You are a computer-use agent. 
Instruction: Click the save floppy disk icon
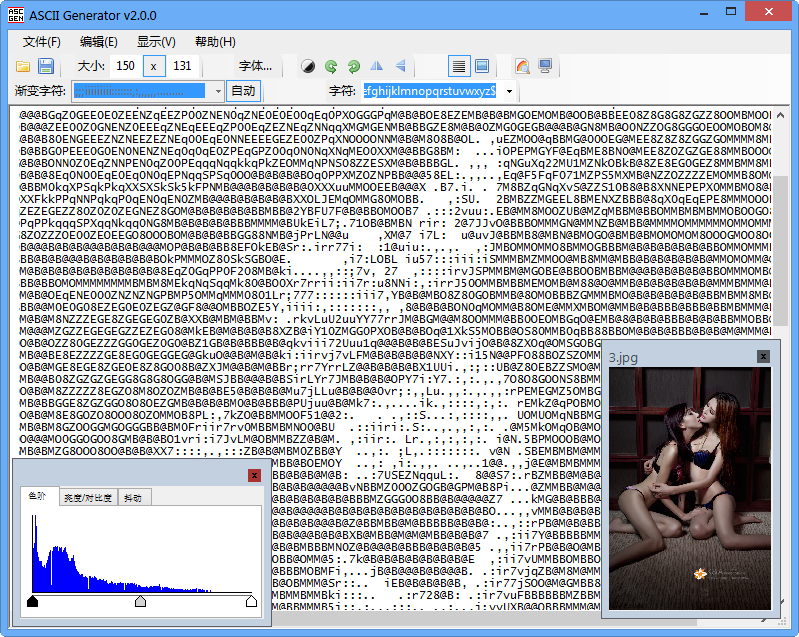tap(46, 66)
